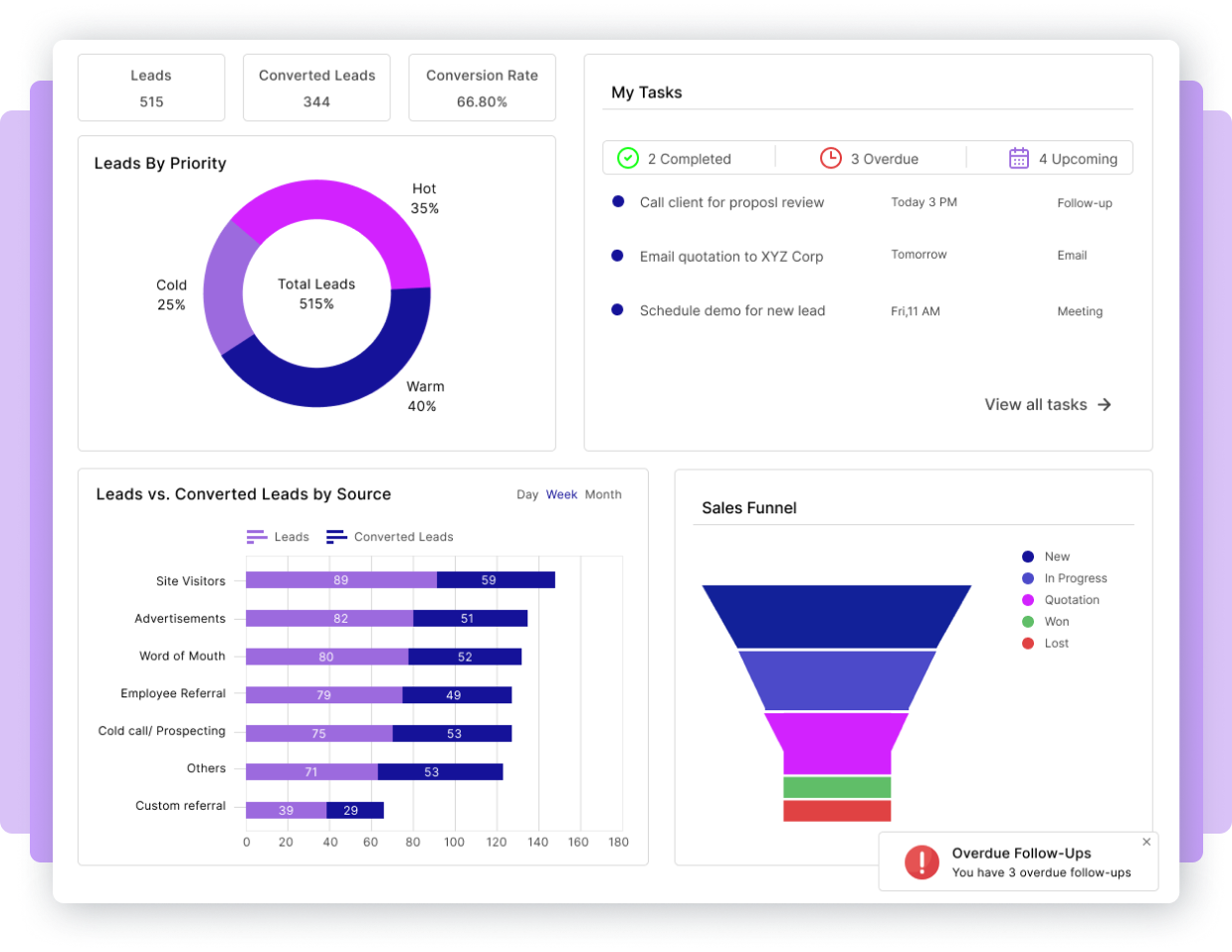Click the purple Upcoming calendar icon
Viewport: 1232px width, 952px height.
pyautogui.click(x=1019, y=158)
